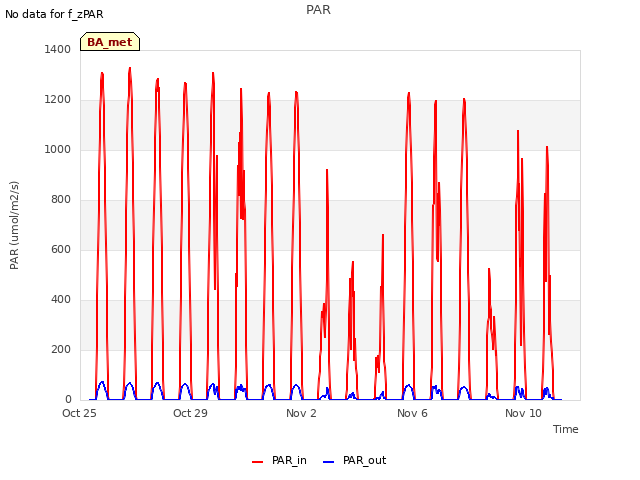This screenshot has height=480, width=640.
Task: Click the 800 y-axis tick label
Action: point(61,200)
